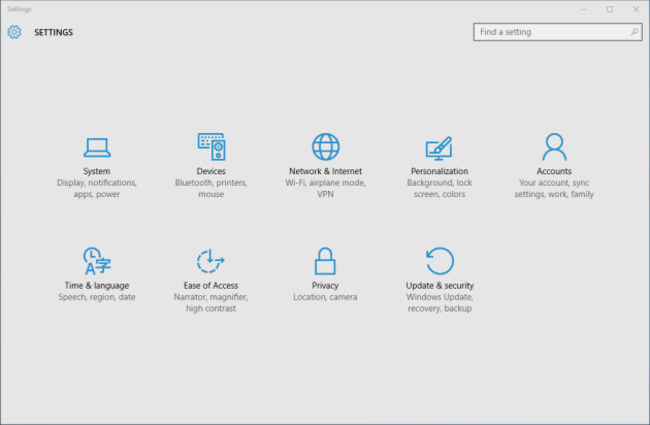Click 'Narrator, magnifier, high contrast' description

(x=211, y=303)
